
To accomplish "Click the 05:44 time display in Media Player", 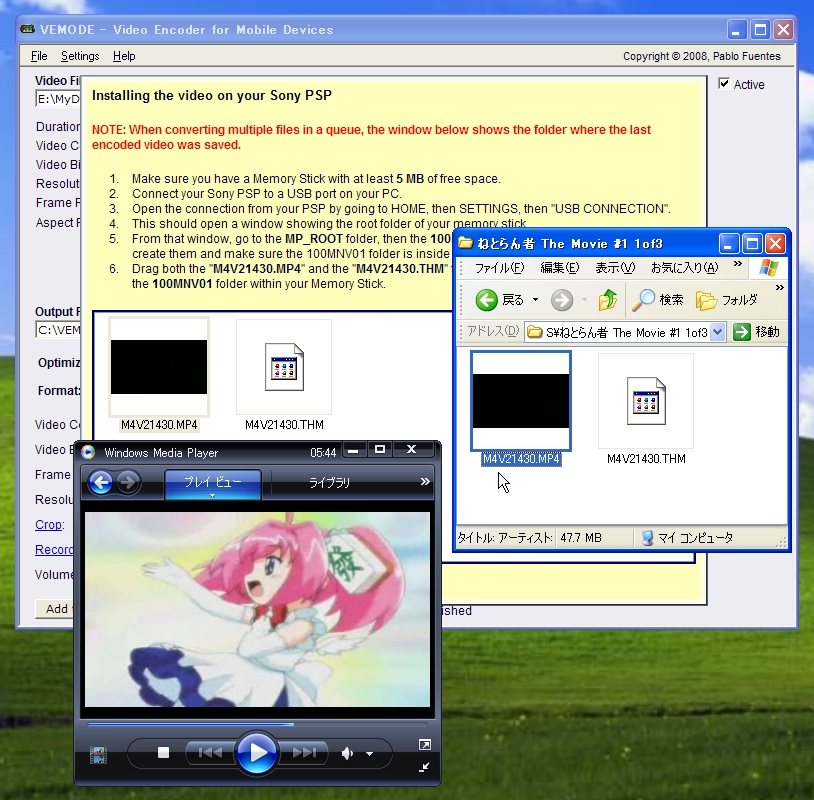I will [x=323, y=453].
